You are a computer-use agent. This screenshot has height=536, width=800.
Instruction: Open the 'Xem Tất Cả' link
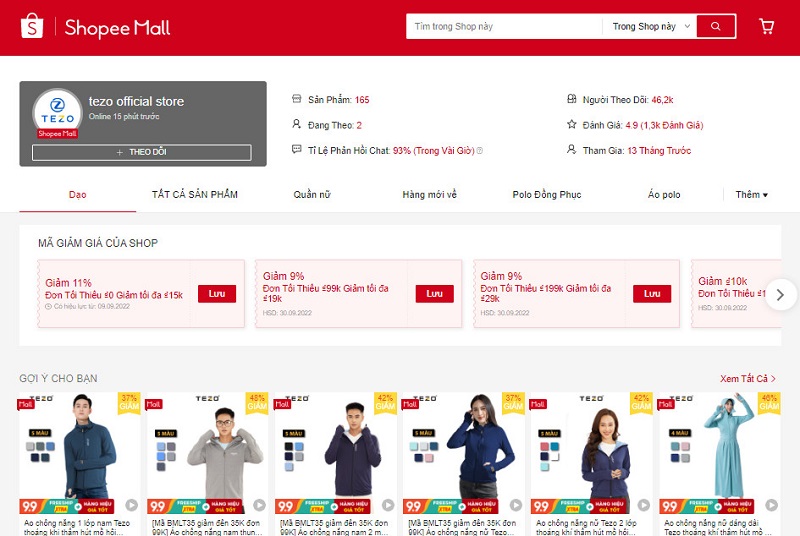[747, 379]
